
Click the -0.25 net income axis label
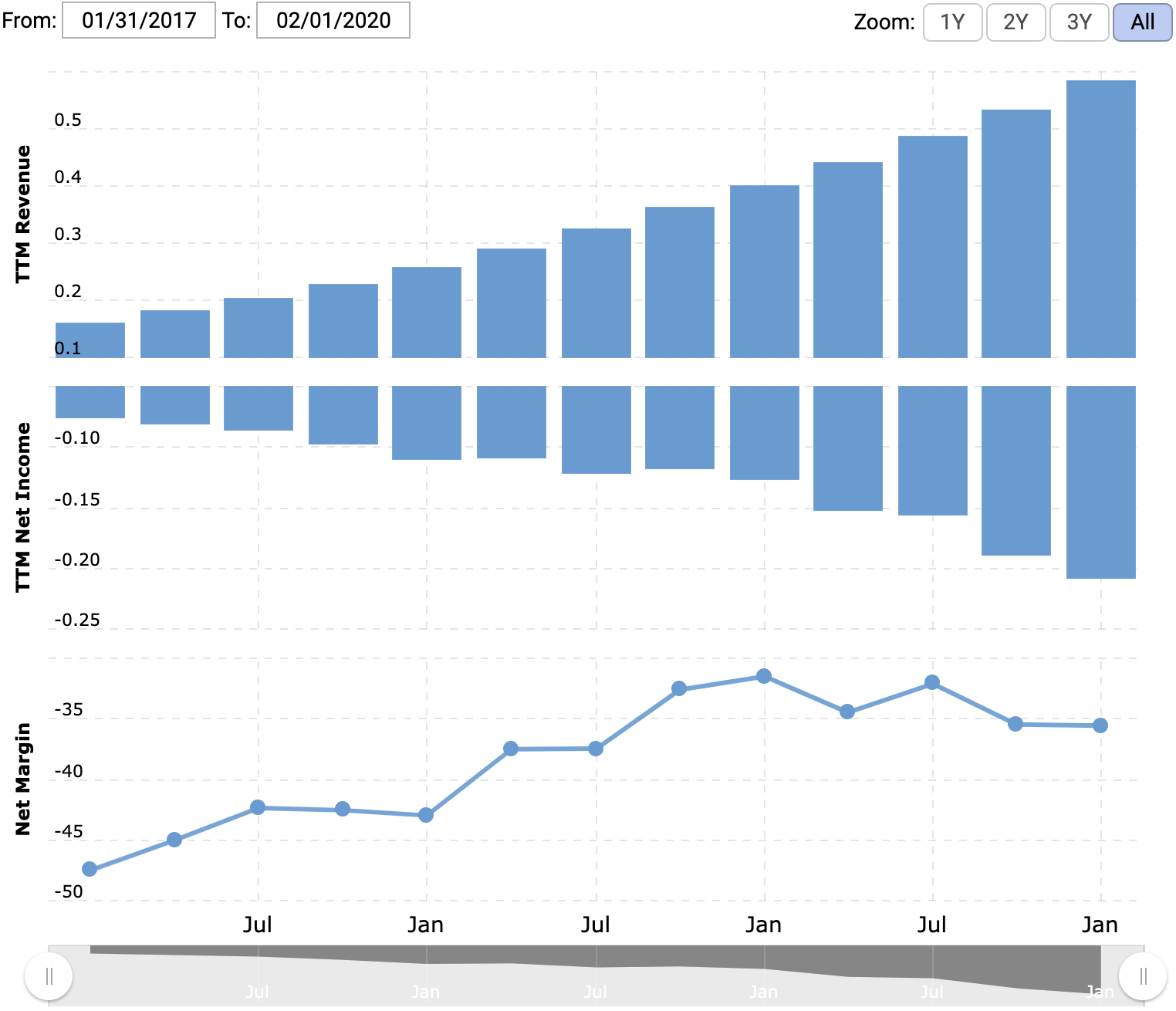tap(76, 620)
